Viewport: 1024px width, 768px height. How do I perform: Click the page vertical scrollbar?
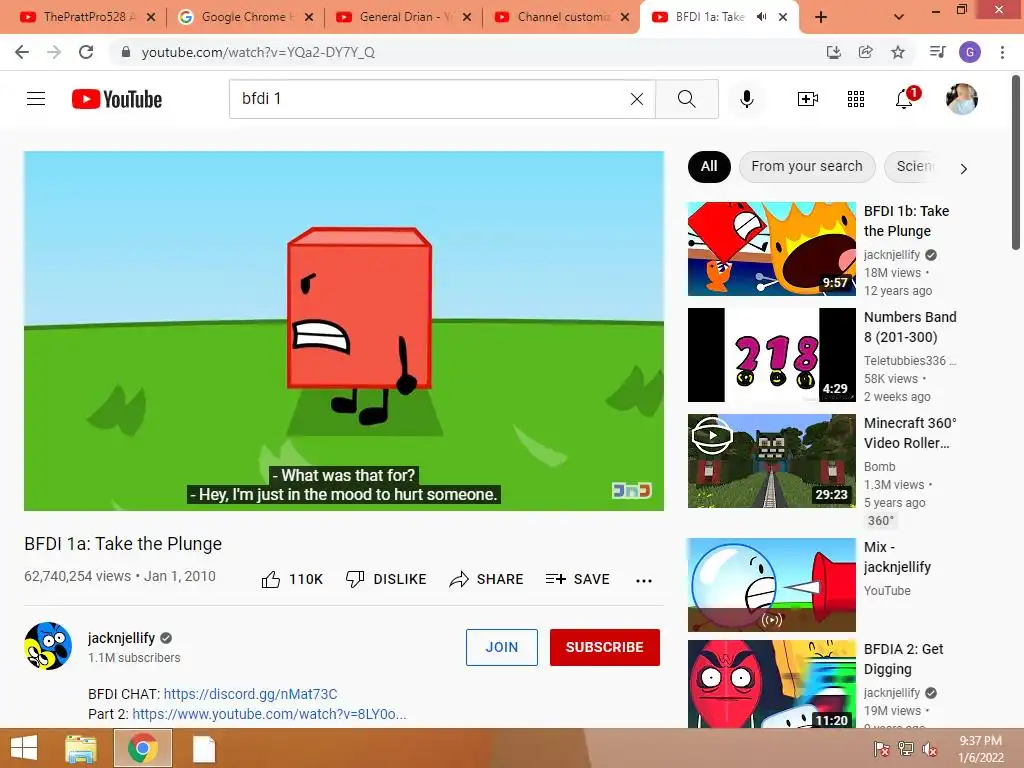(1016, 162)
